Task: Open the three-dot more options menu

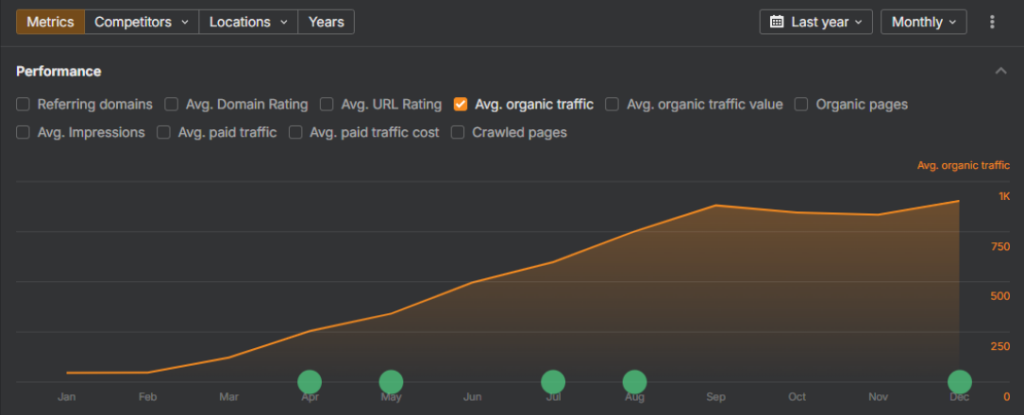Action: pos(992,22)
